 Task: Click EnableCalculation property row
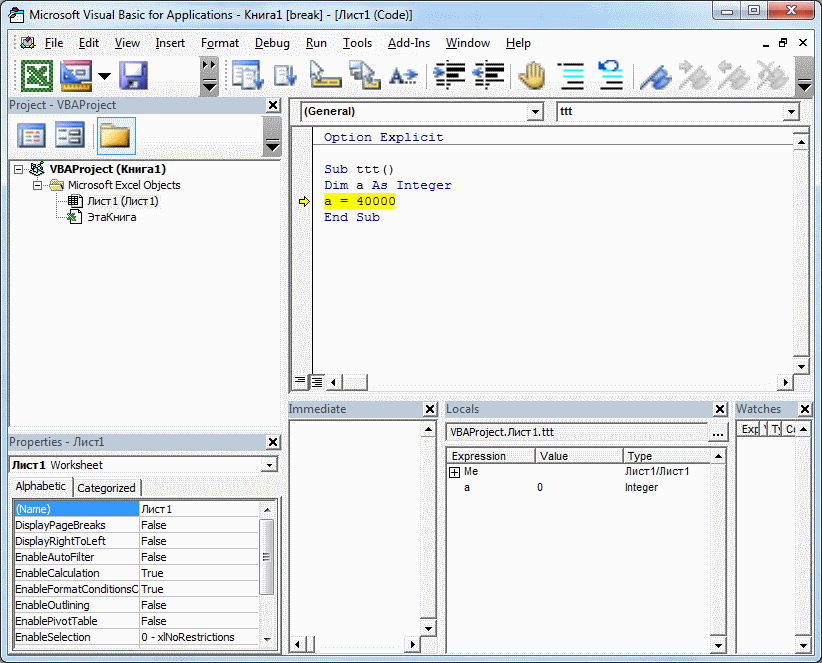pos(136,573)
